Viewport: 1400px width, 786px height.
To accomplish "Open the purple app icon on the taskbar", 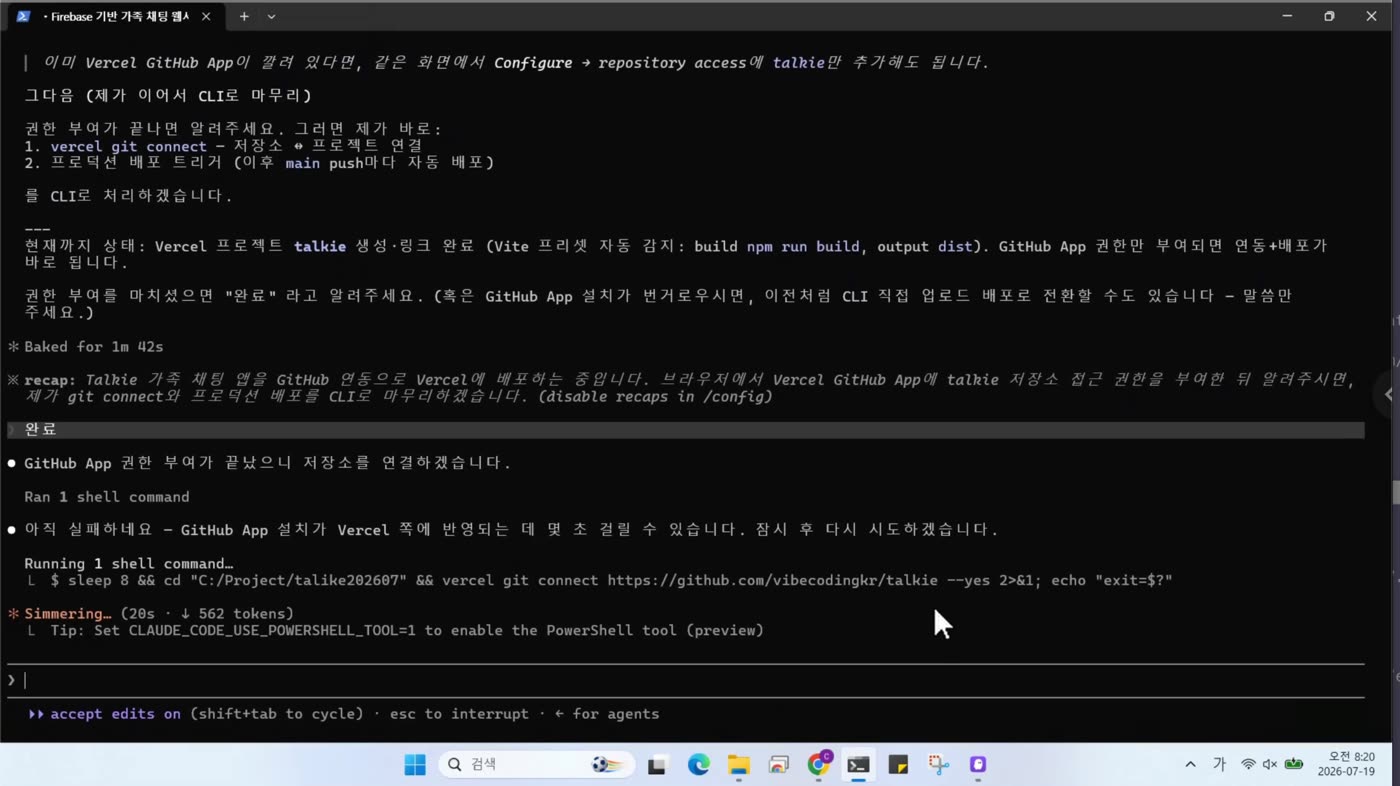I will coord(978,765).
